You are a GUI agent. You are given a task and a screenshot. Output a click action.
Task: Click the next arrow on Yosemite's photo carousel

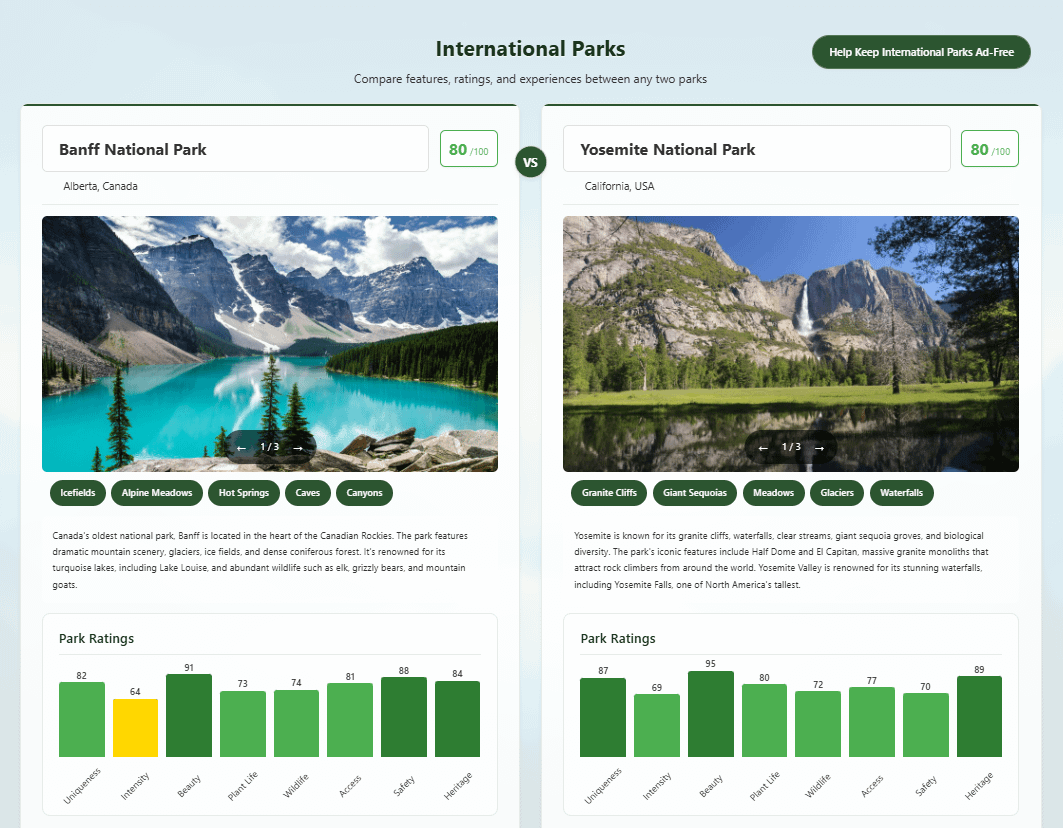coord(820,448)
